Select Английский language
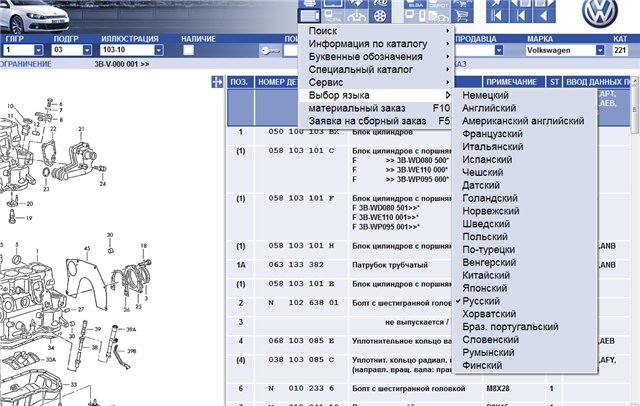The image size is (640, 406). (x=525, y=108)
